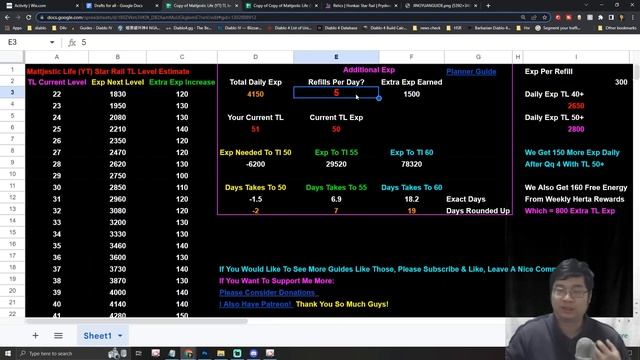Switch to Copy of Copy of Mattjestic Life tab
Image resolution: width=640 pixels, height=360 pixels.
282,6
